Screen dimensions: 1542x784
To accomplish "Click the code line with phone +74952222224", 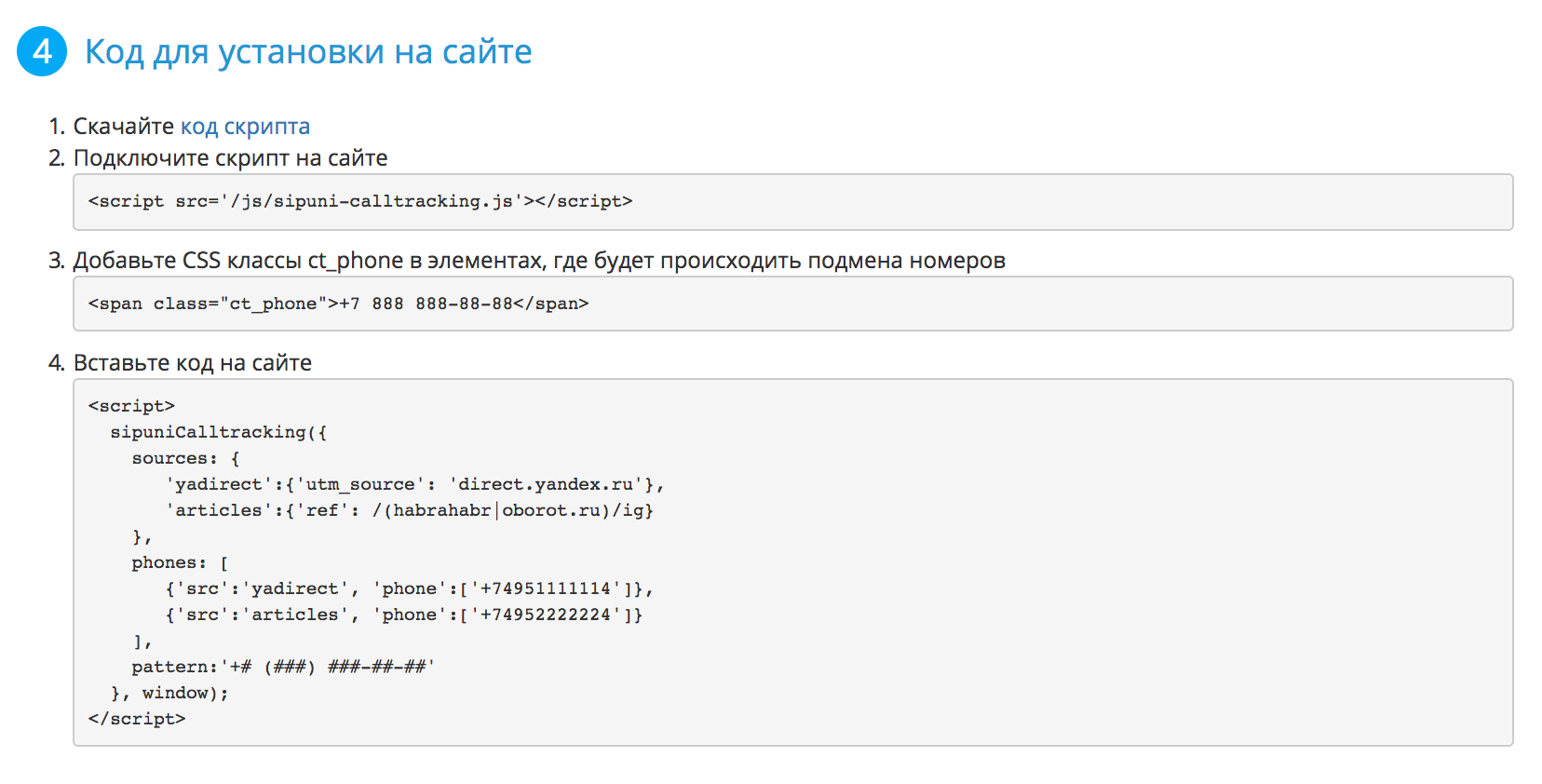I will tap(404, 615).
